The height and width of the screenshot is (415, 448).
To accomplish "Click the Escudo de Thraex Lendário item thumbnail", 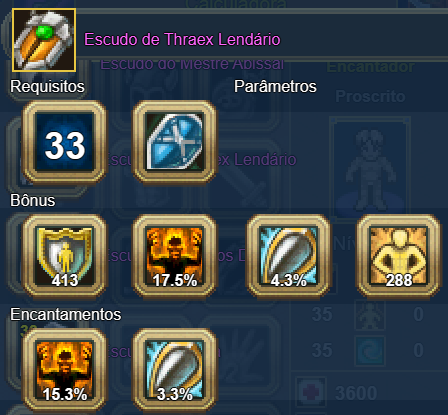I will [x=44, y=40].
